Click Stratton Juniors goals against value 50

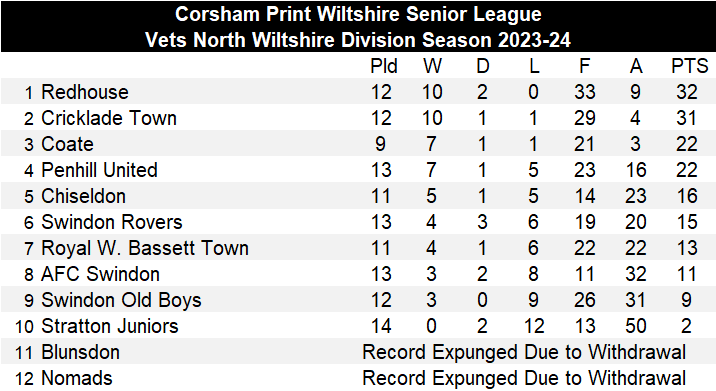636,327
